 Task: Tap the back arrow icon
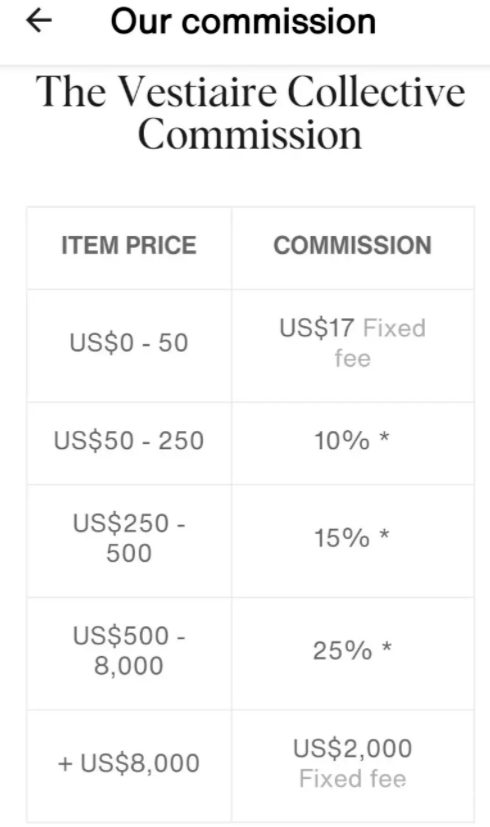[x=39, y=22]
